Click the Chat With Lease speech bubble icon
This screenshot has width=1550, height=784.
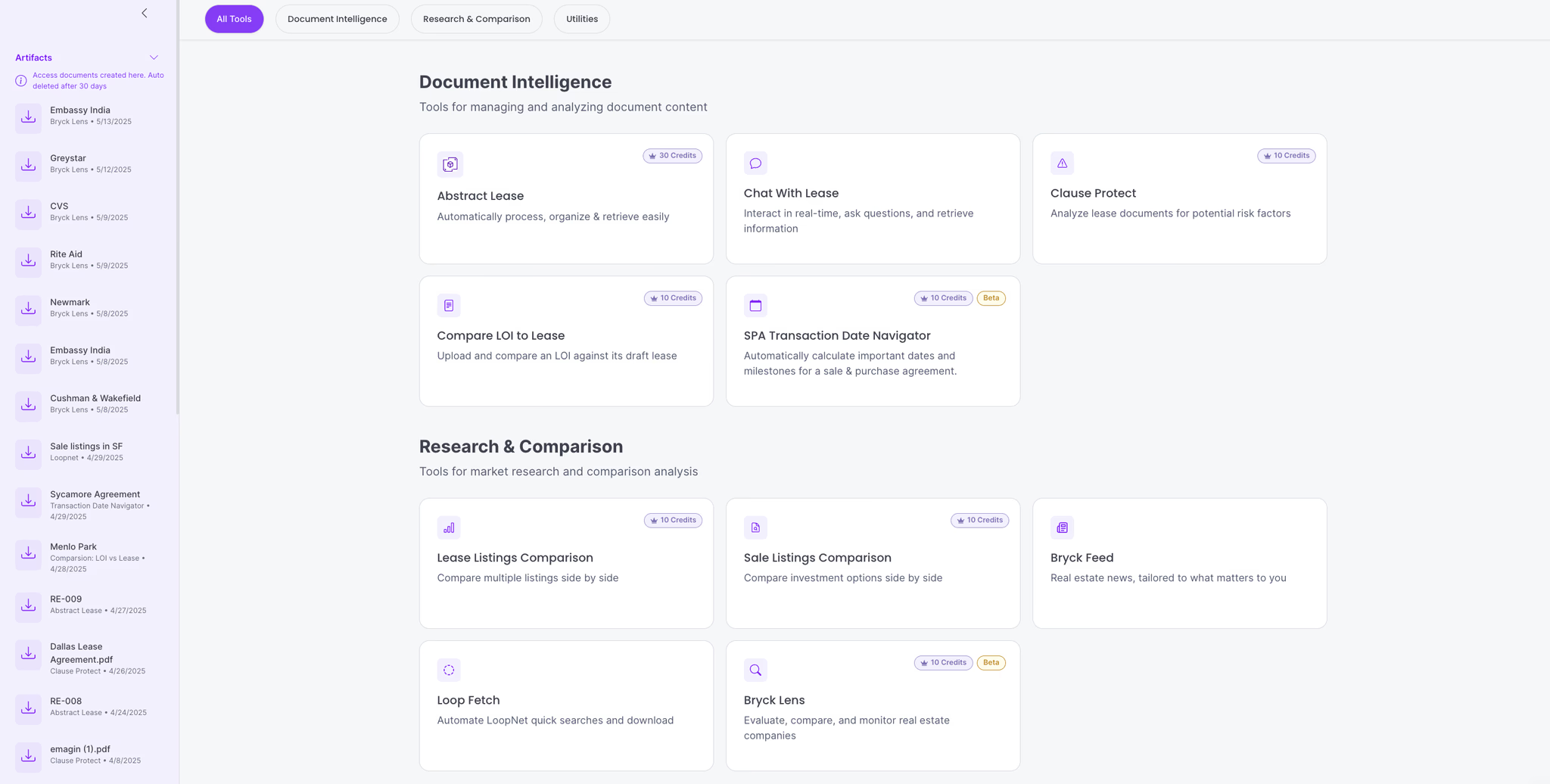point(755,163)
